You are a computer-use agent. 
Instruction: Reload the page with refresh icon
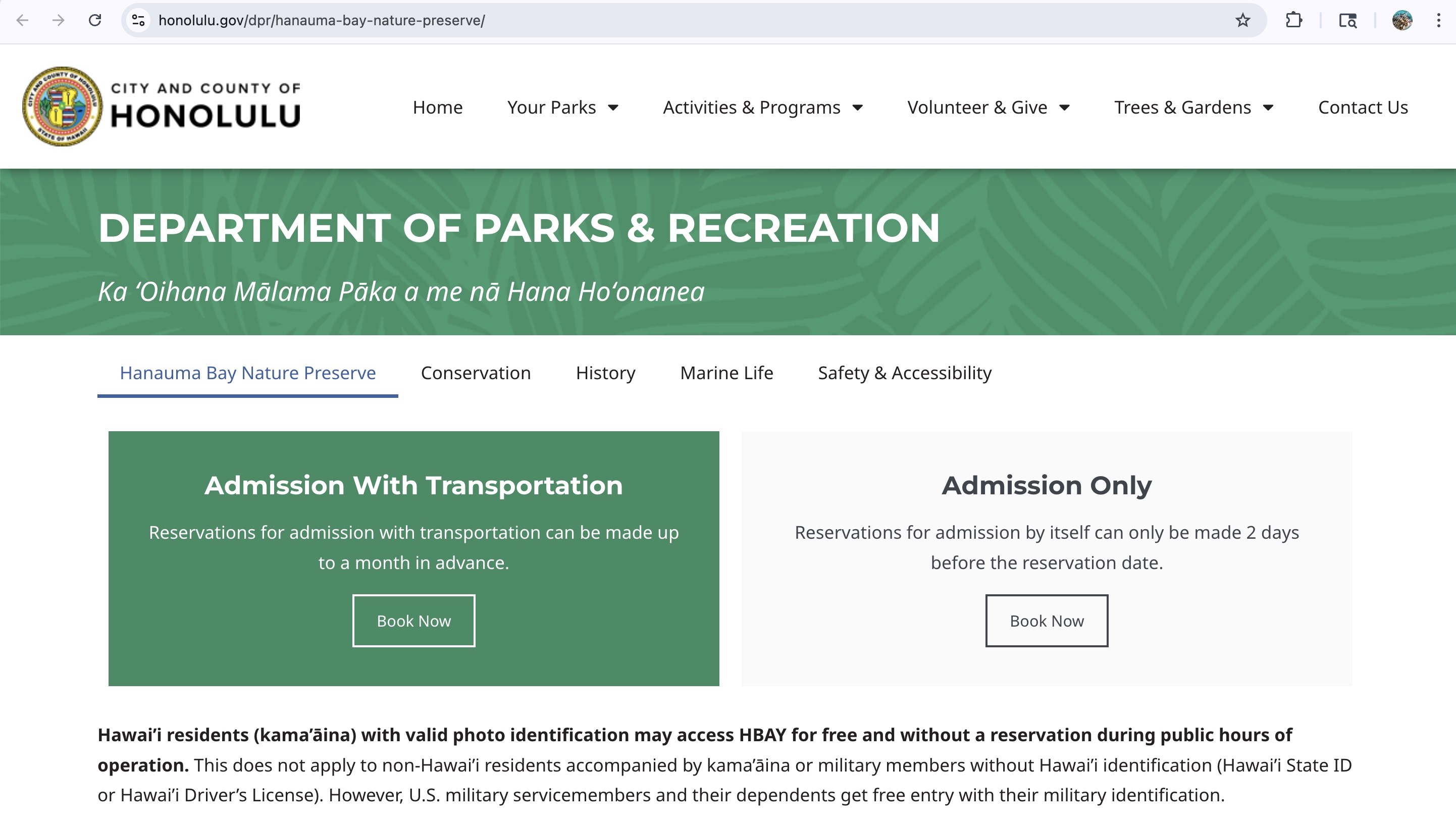(x=95, y=20)
